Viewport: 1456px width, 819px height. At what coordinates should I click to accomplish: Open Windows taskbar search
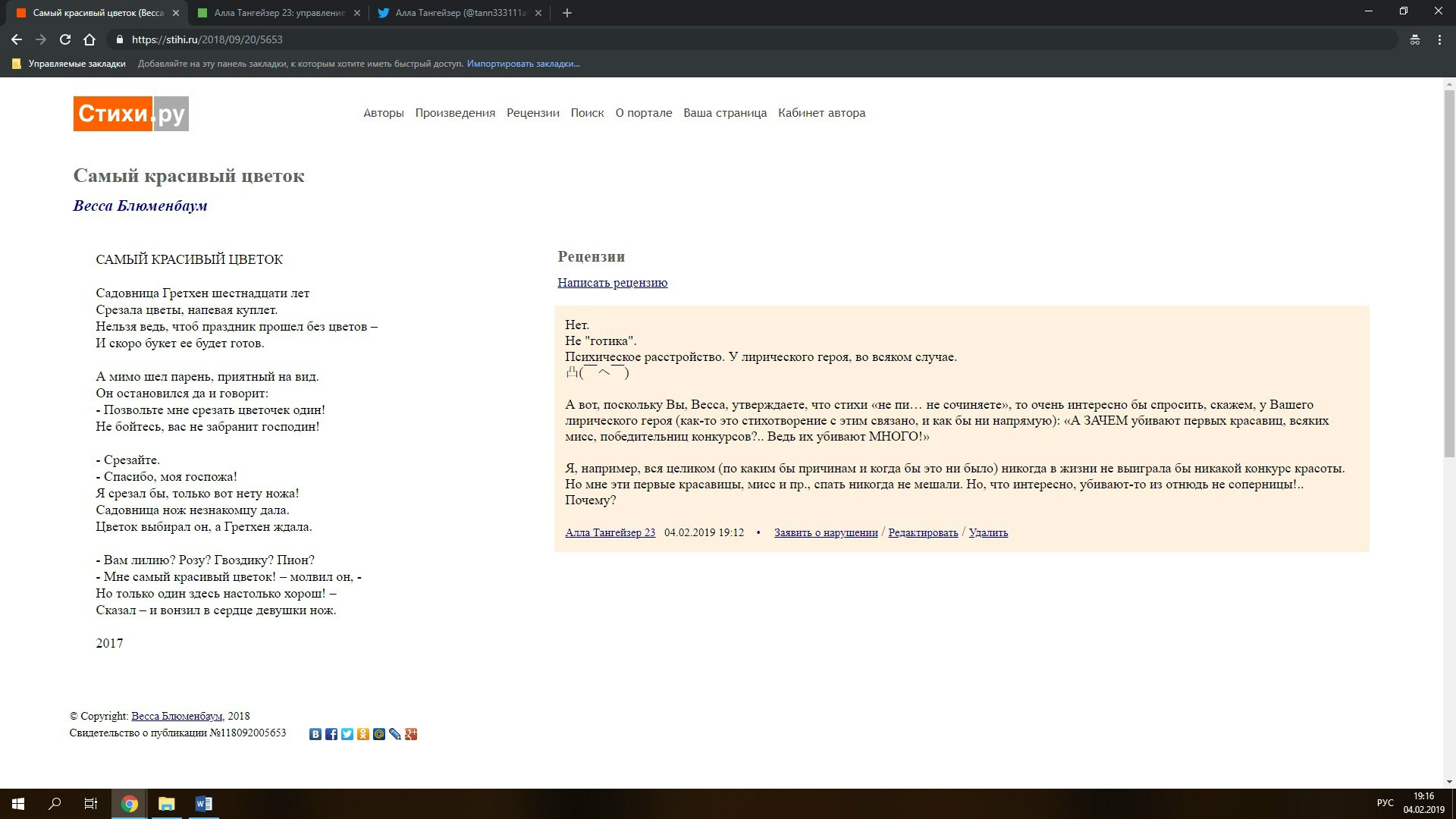tap(55, 804)
